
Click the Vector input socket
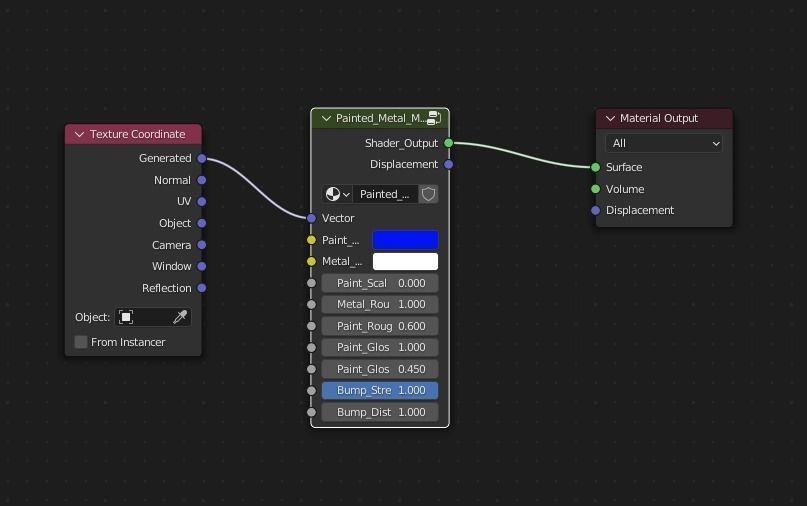(x=311, y=218)
